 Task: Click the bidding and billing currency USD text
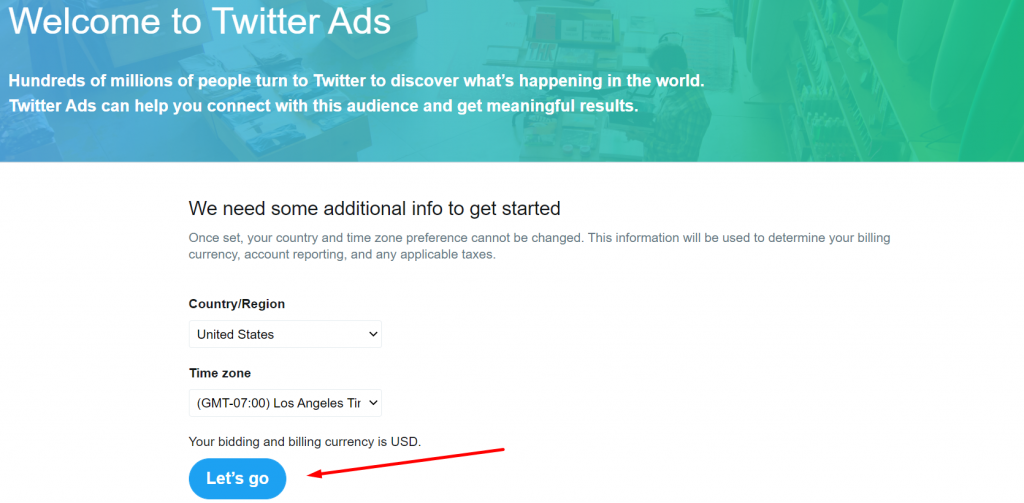tap(305, 442)
